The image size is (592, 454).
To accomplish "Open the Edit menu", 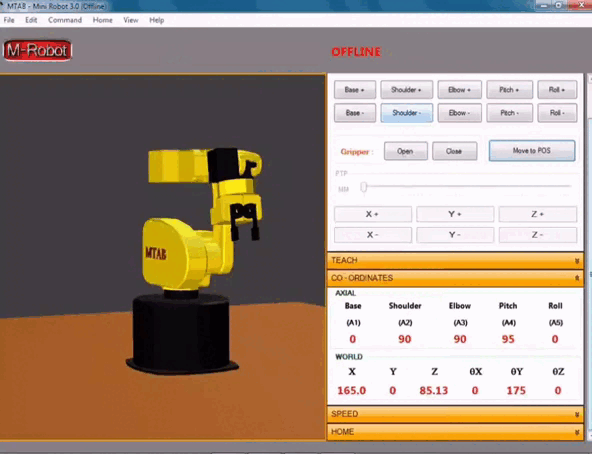I will (31, 20).
